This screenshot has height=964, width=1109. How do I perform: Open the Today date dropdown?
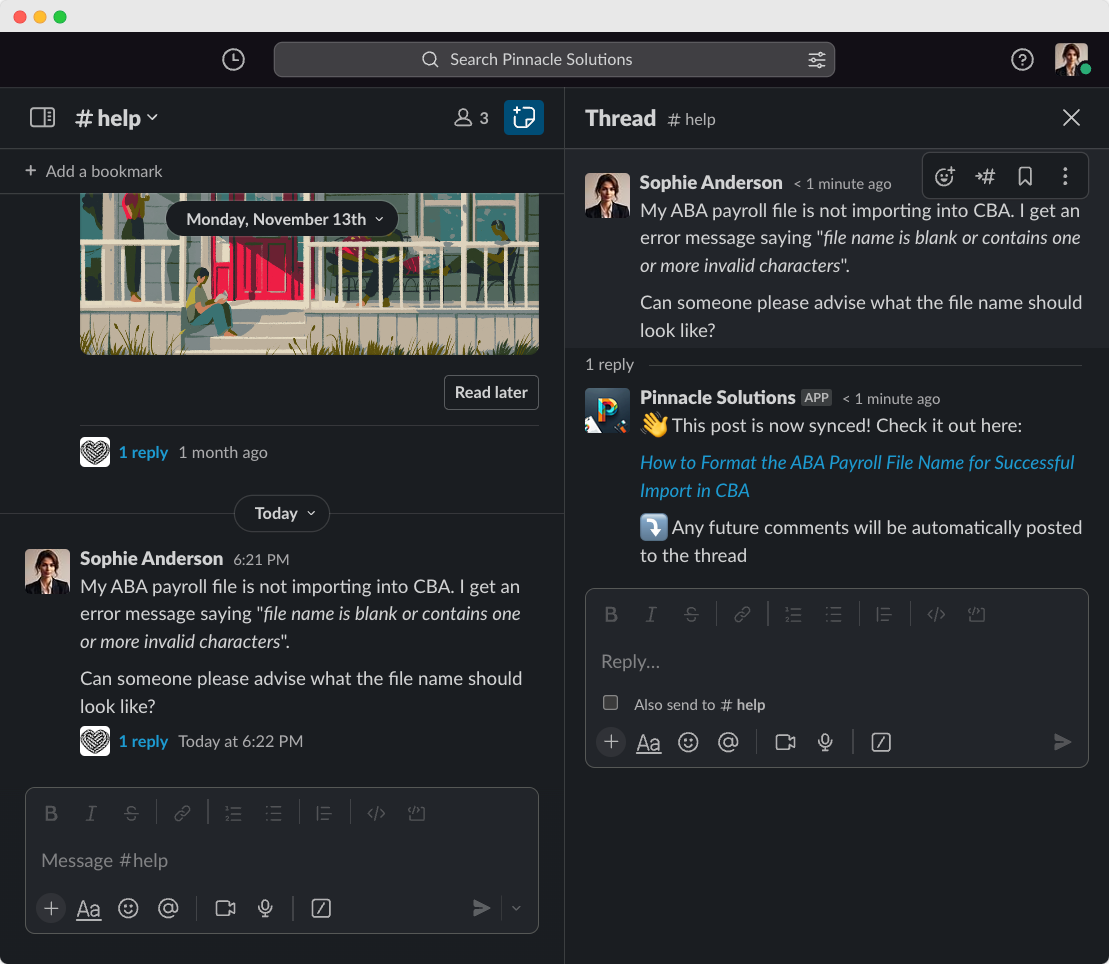[x=281, y=513]
